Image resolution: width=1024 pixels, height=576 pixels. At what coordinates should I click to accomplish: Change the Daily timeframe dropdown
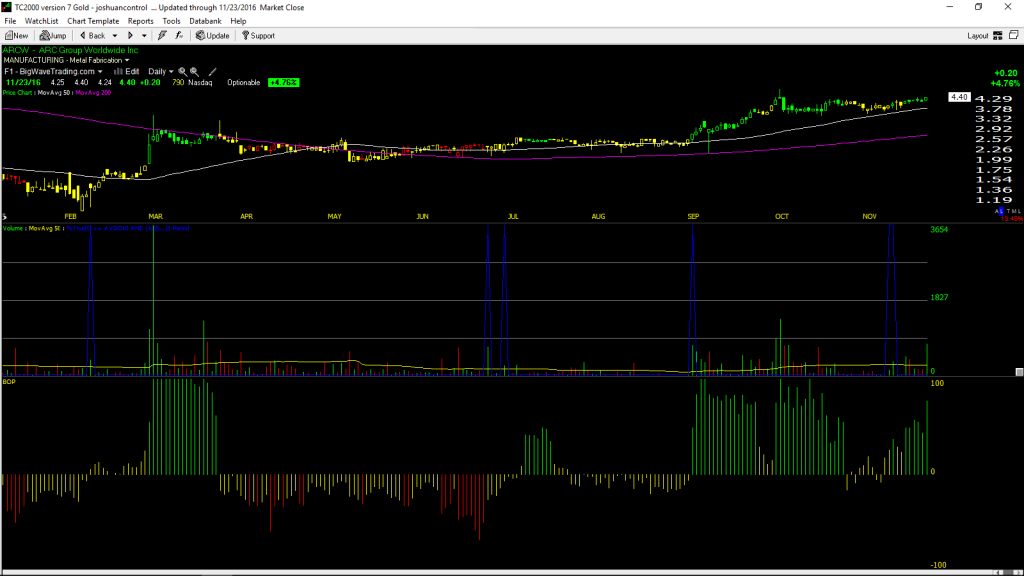tap(161, 72)
